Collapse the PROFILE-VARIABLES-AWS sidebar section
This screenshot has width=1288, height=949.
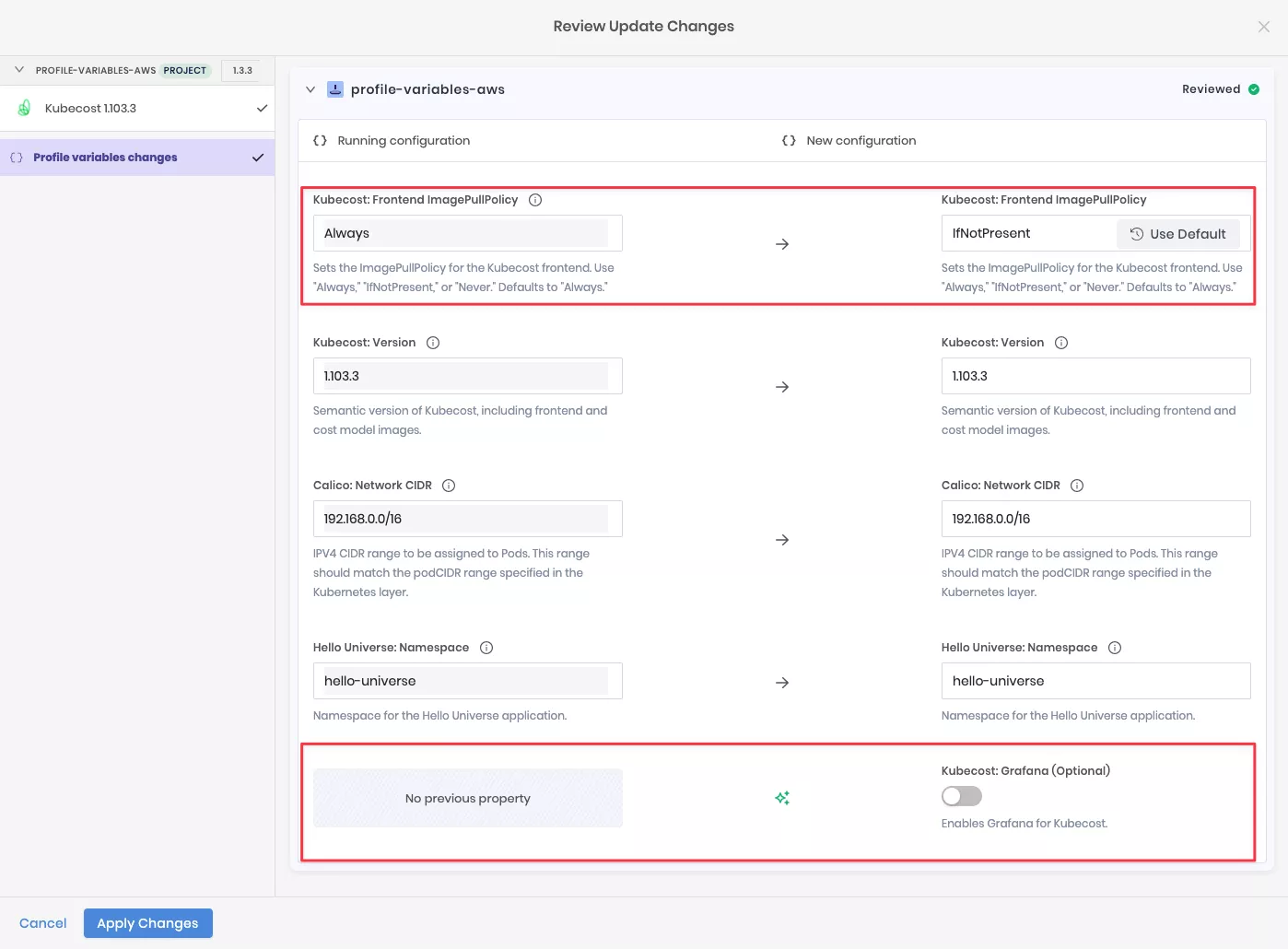tap(19, 70)
